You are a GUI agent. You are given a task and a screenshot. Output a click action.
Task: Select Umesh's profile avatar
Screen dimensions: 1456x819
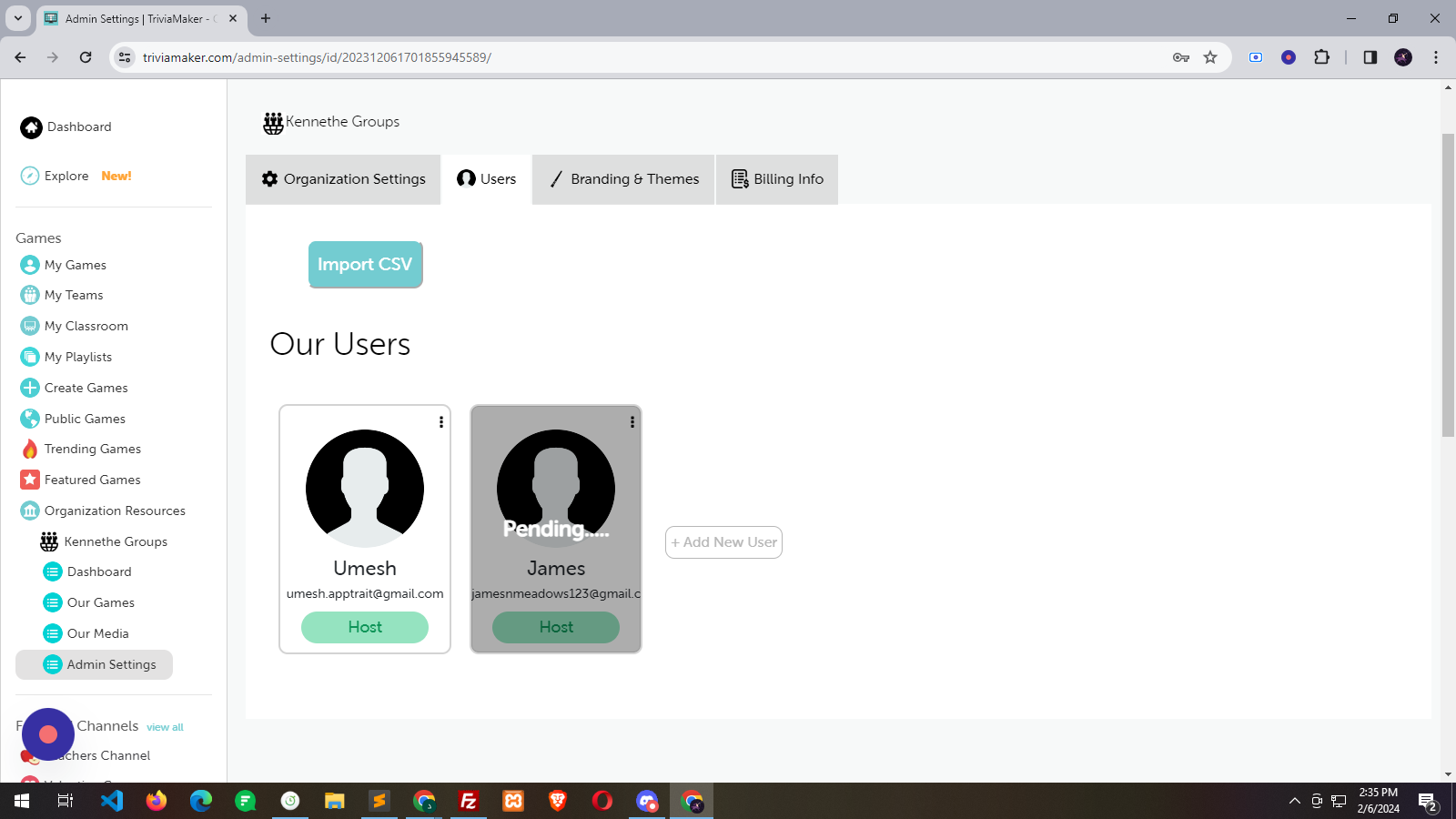[x=365, y=488]
